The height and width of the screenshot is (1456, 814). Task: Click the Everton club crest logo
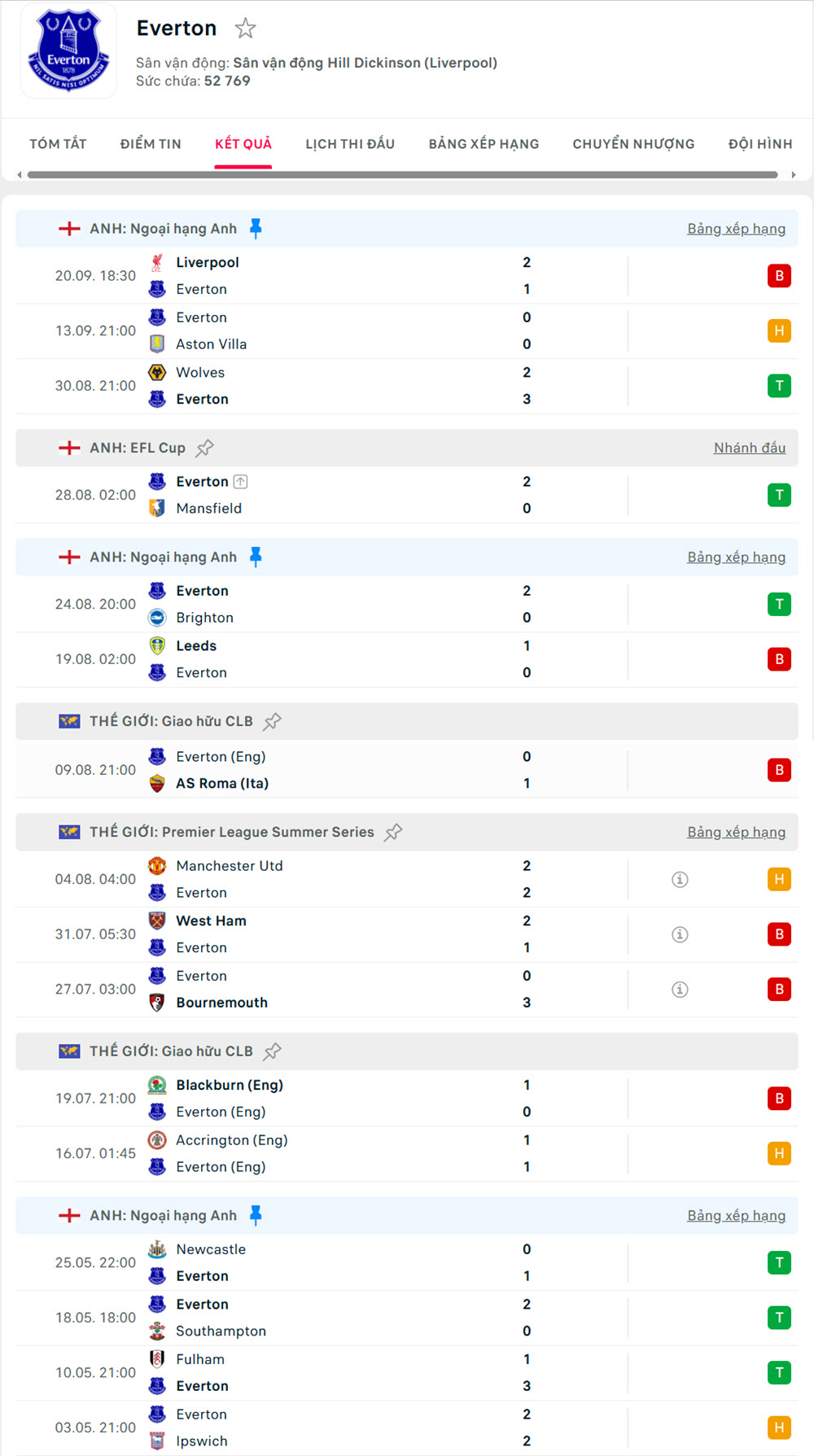(68, 51)
